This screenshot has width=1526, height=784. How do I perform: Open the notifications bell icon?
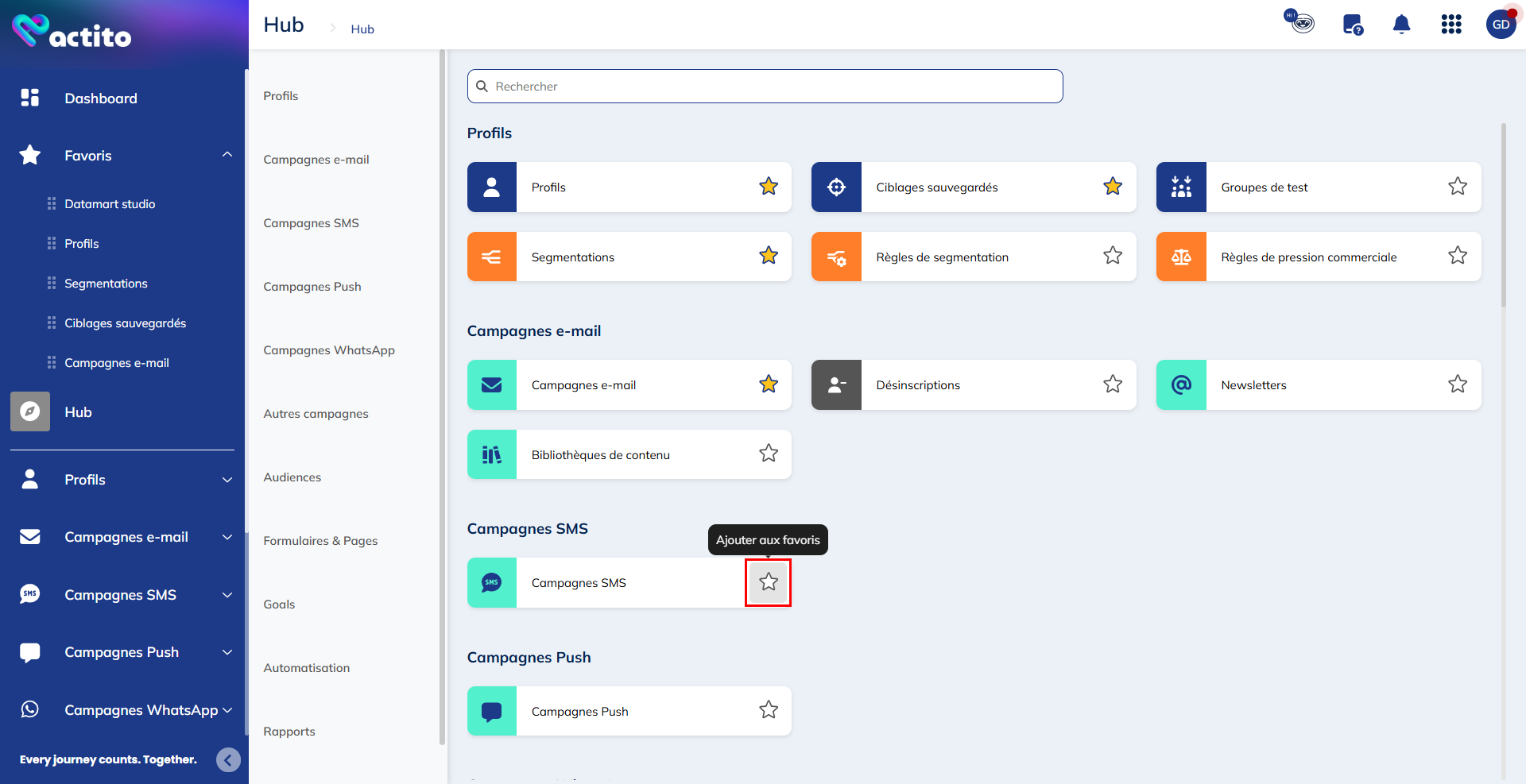click(1401, 25)
